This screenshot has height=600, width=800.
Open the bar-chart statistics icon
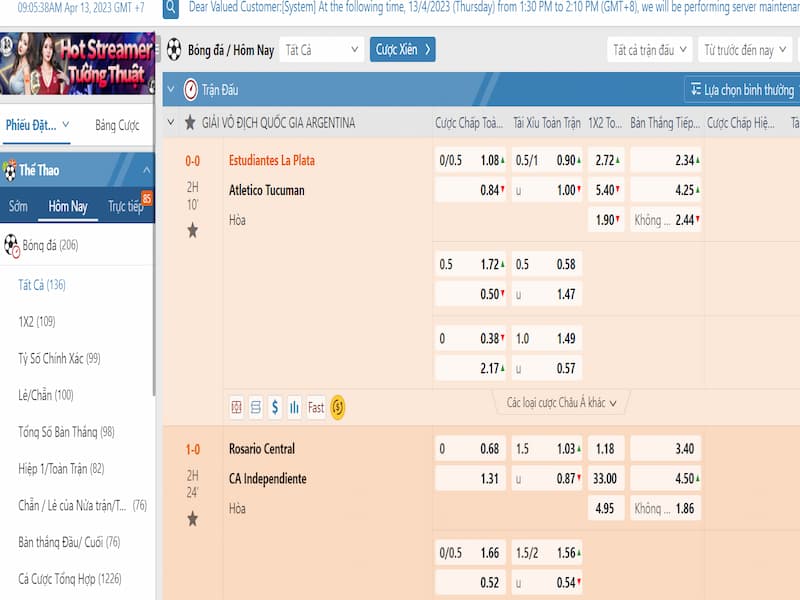tap(294, 407)
